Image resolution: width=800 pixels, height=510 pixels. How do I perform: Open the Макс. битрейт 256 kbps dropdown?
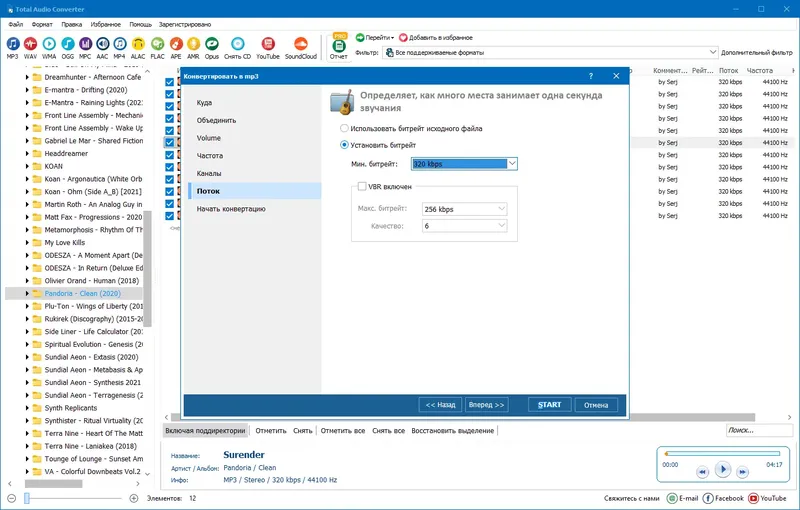[x=502, y=209]
